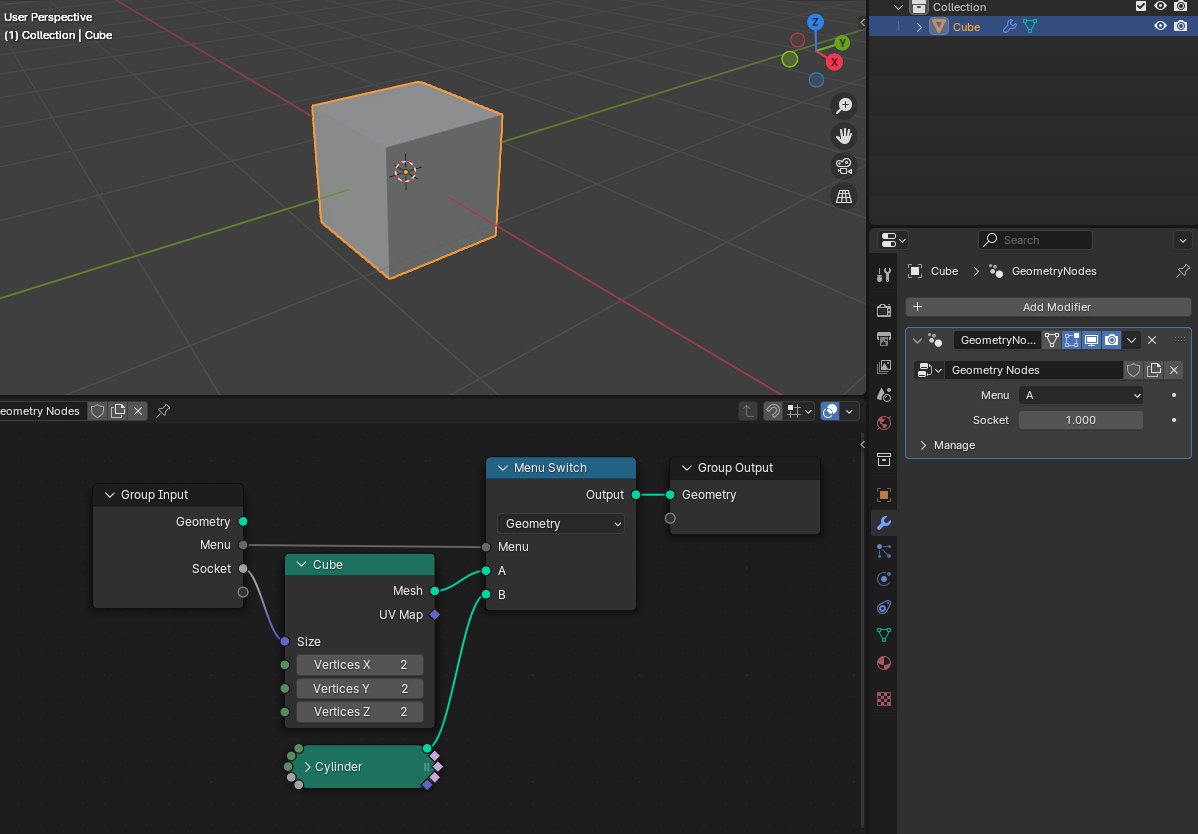The width and height of the screenshot is (1198, 834).
Task: Expand the Cube item in outliner
Action: coord(919,27)
